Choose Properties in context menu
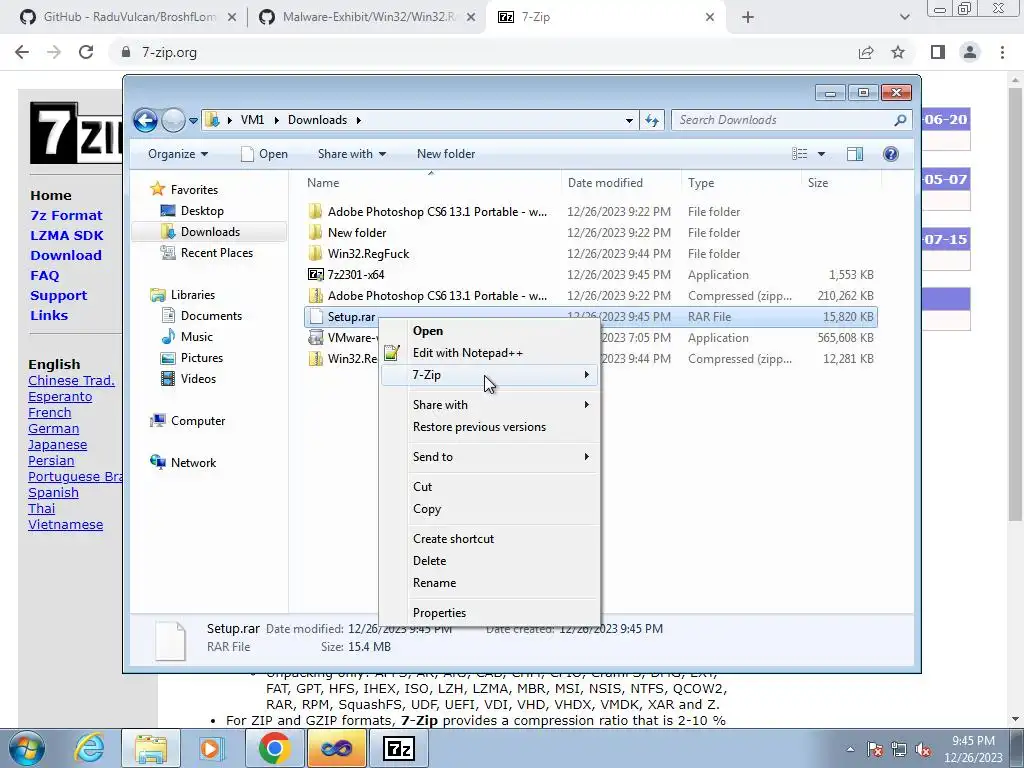Viewport: 1024px width, 768px height. click(490, 613)
